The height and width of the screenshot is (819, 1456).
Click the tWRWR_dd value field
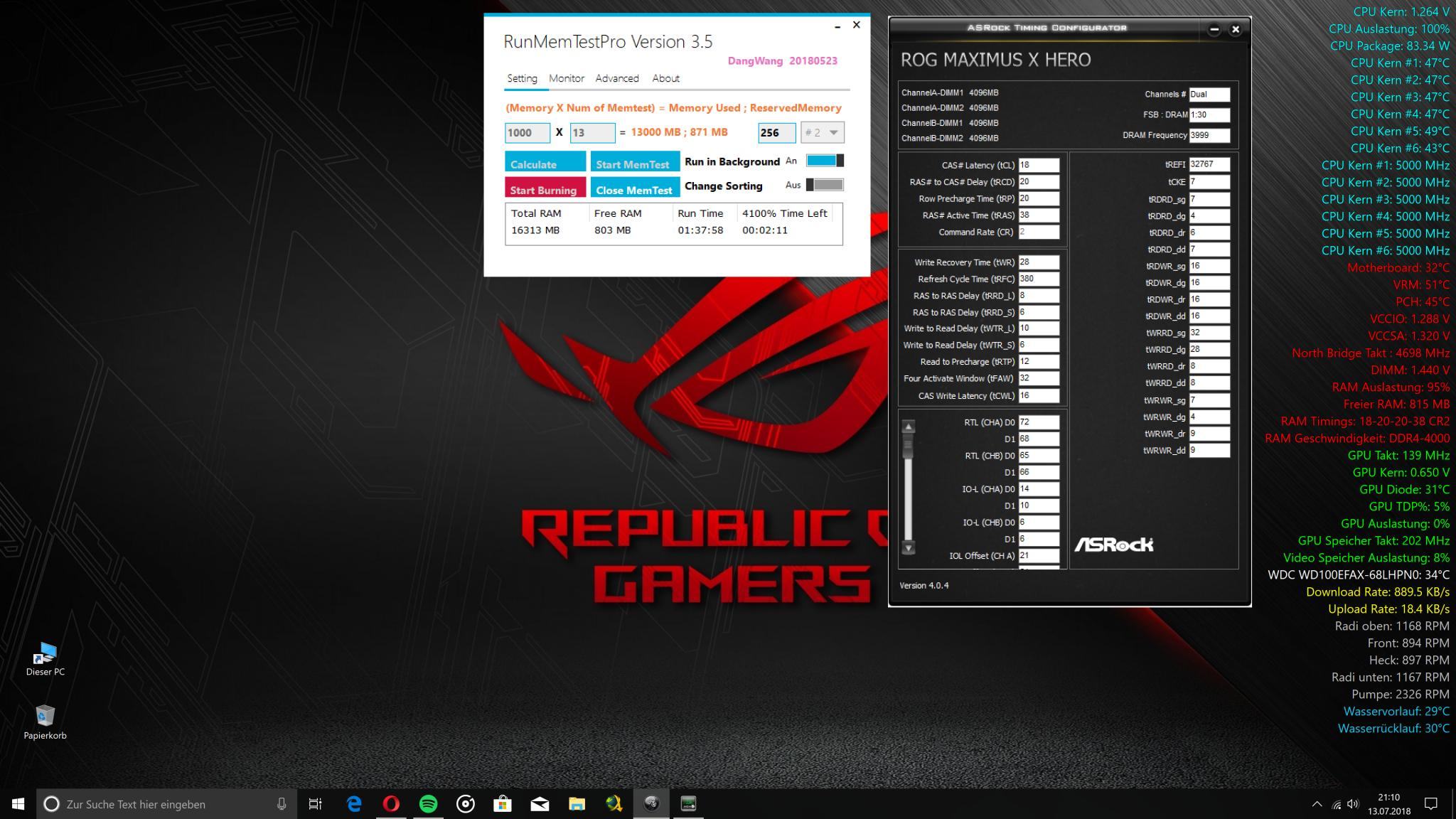[1209, 450]
